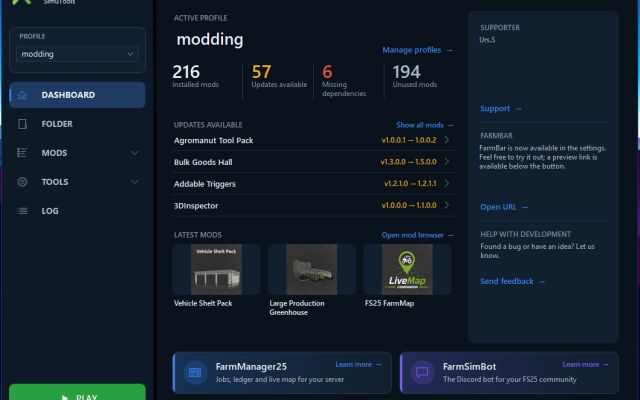Image resolution: width=640 pixels, height=400 pixels.
Task: Open 3DInspector update chevron
Action: (447, 205)
